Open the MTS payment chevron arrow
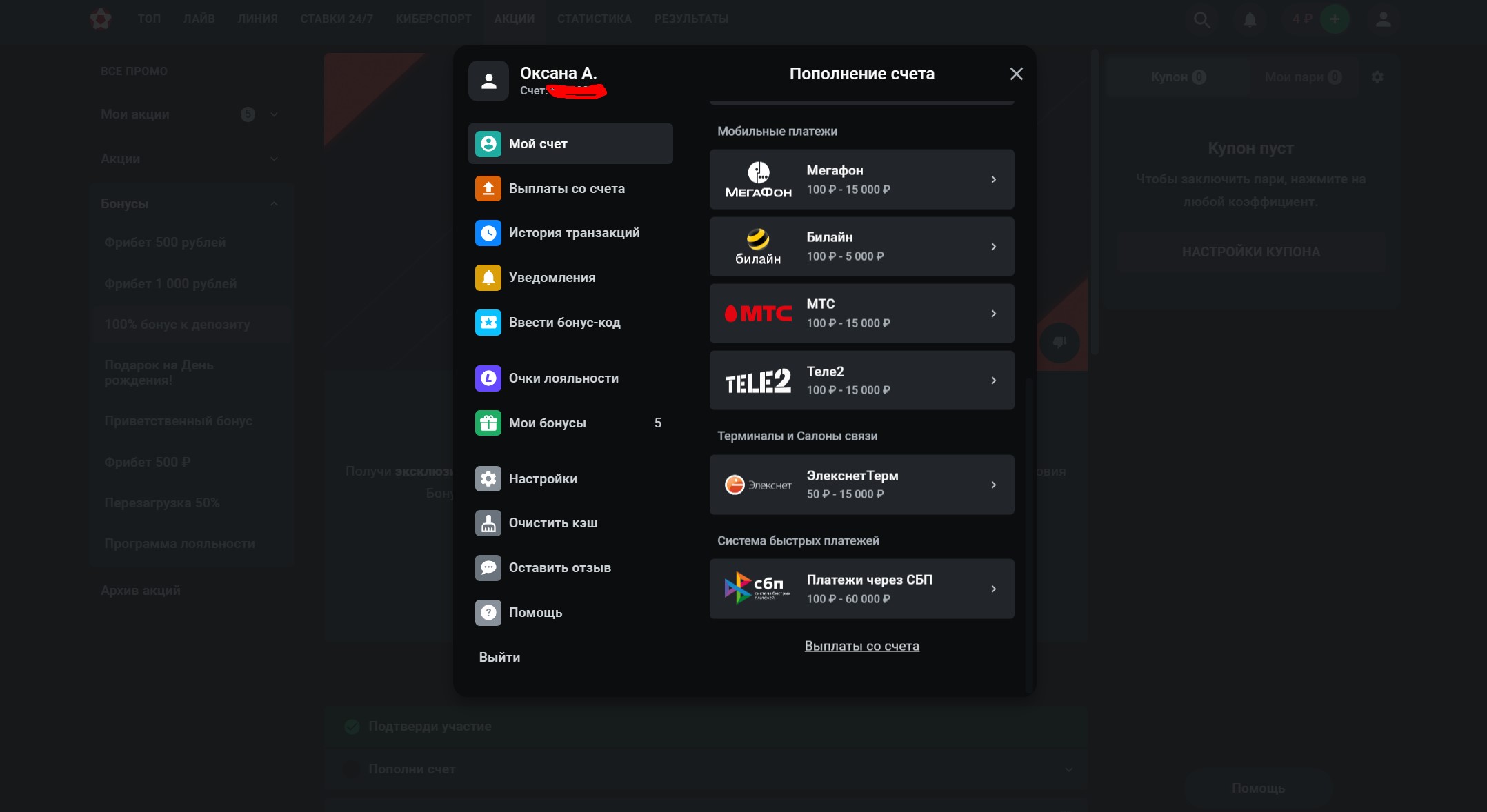 pyautogui.click(x=993, y=314)
